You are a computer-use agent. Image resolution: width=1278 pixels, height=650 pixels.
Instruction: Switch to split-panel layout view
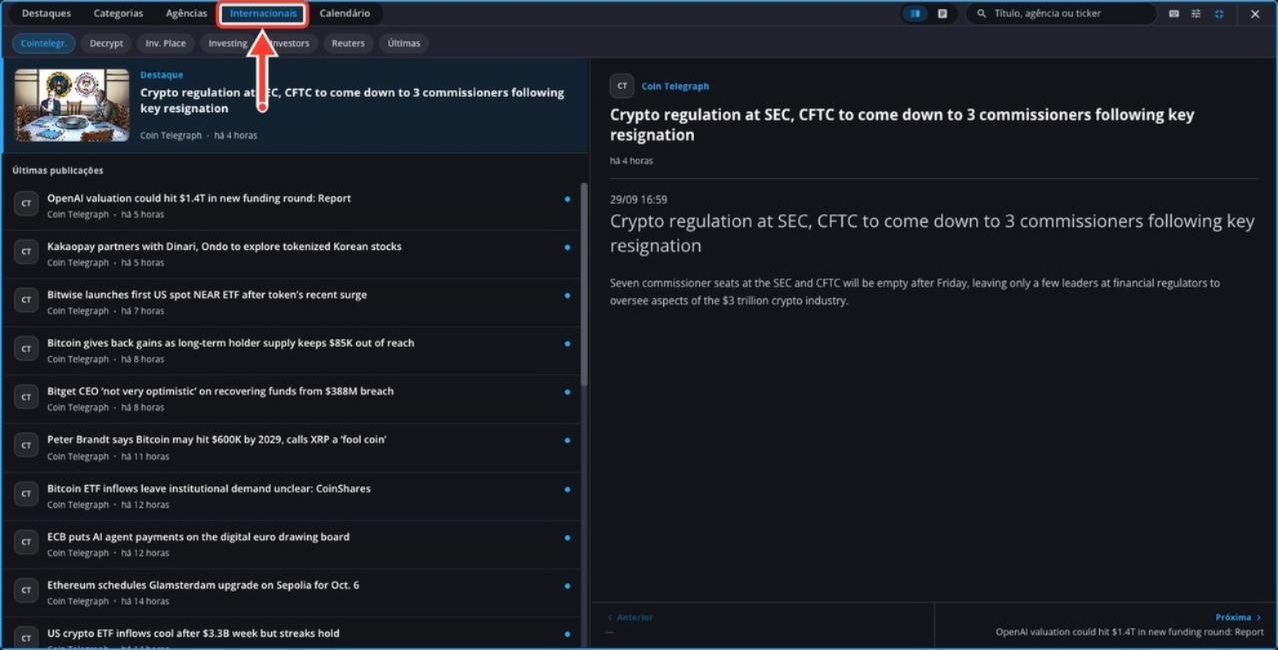tap(915, 14)
